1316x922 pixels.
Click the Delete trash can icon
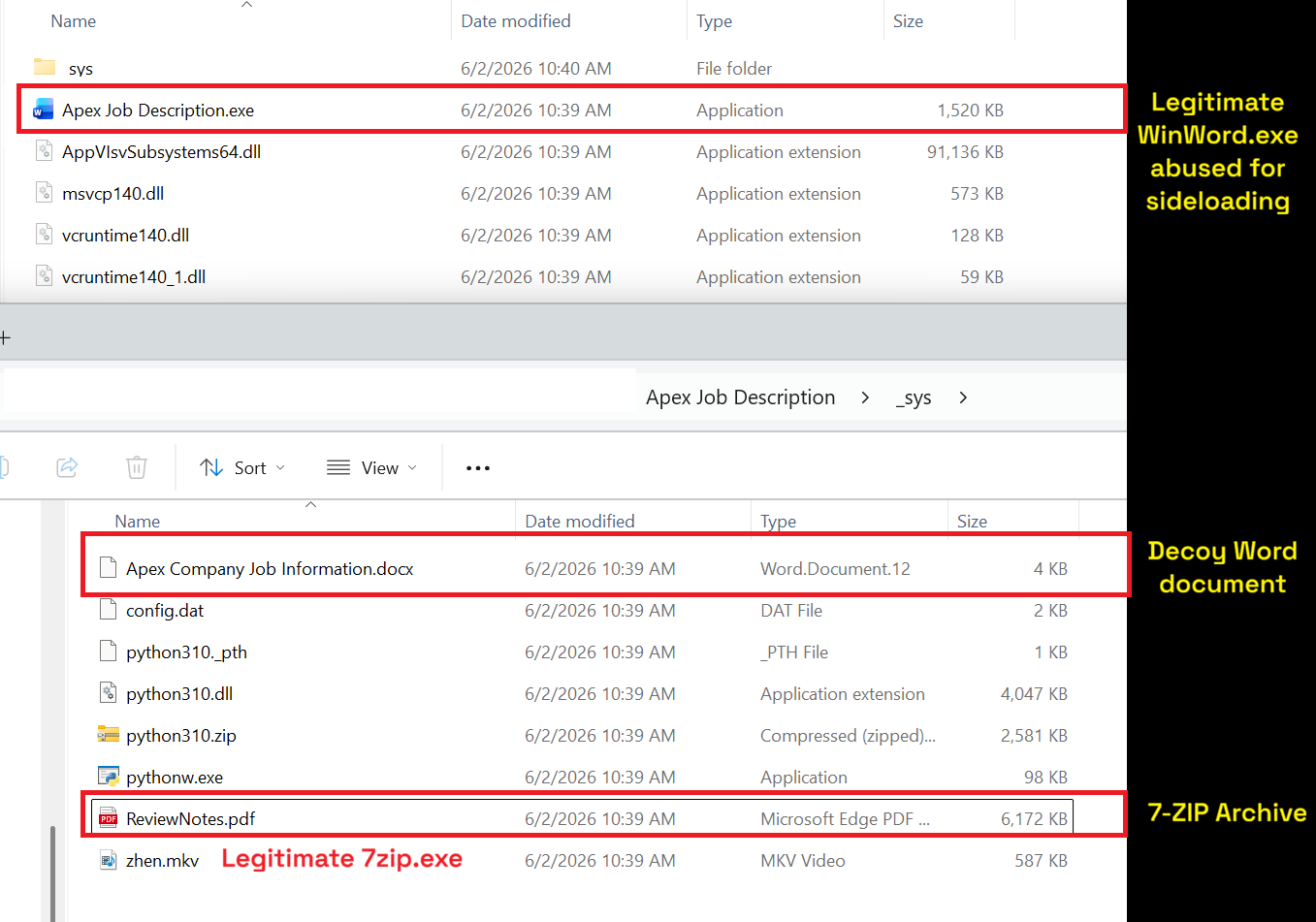(x=137, y=467)
